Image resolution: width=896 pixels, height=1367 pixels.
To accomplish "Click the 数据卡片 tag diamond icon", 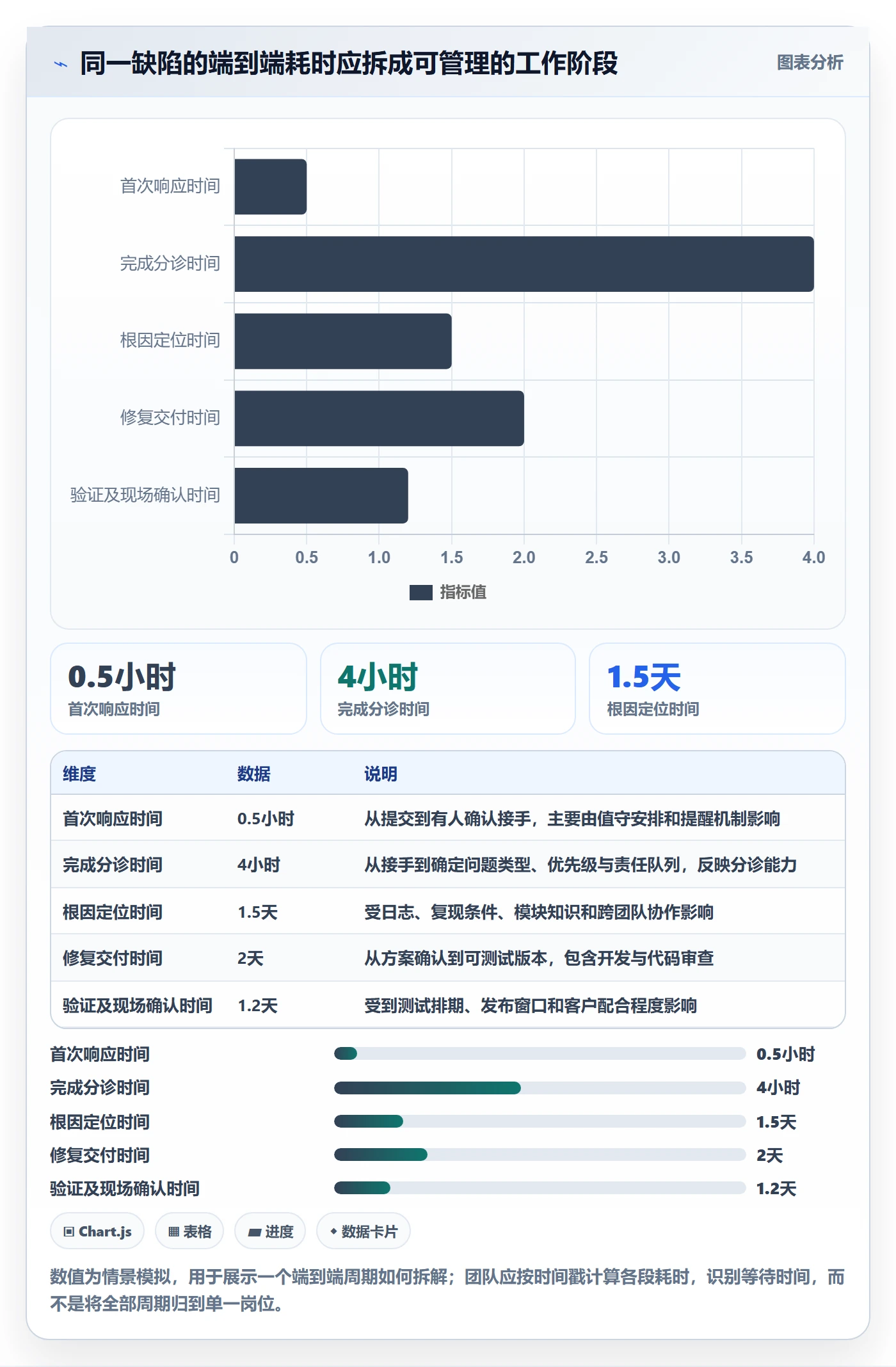I will [333, 1231].
